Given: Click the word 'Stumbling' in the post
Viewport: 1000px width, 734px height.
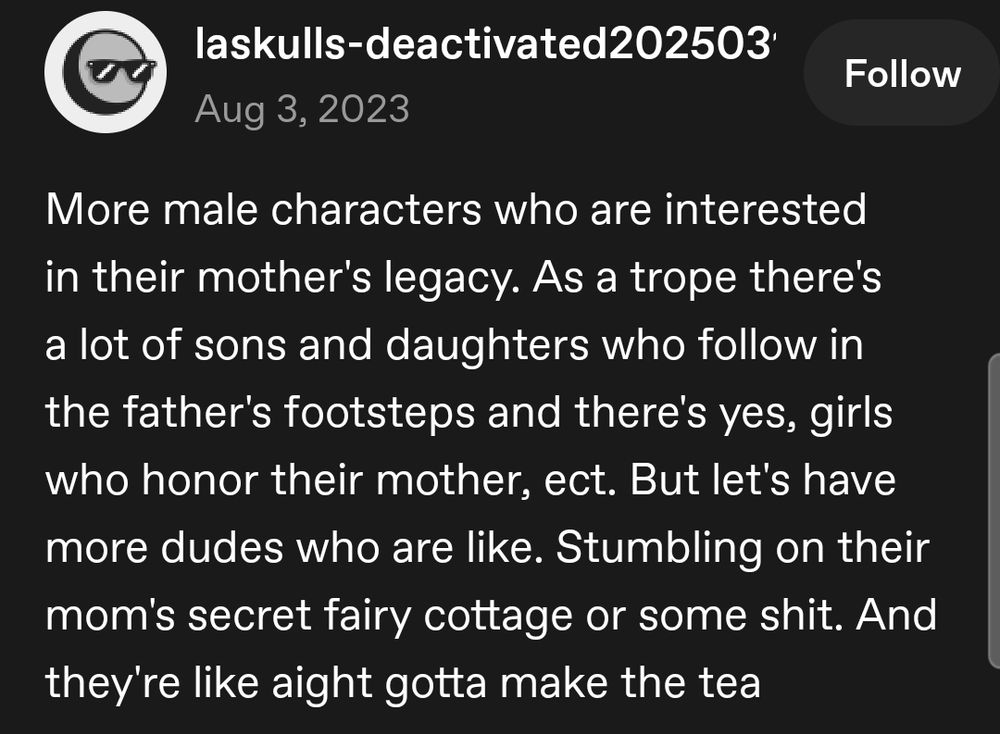Looking at the screenshot, I should pos(659,548).
